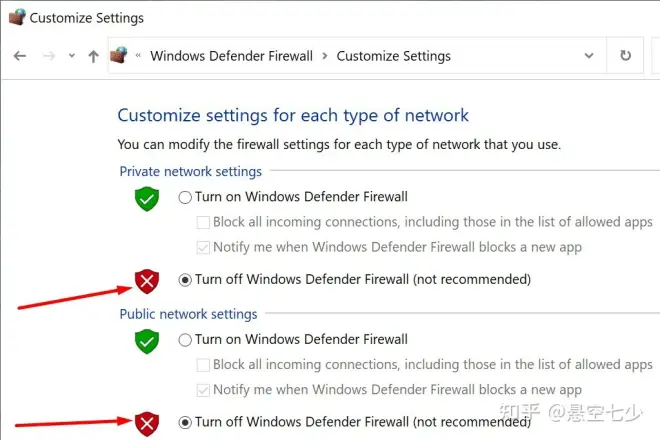Expand the breadcrumb overflow chevron
660x440 pixels.
point(138,56)
